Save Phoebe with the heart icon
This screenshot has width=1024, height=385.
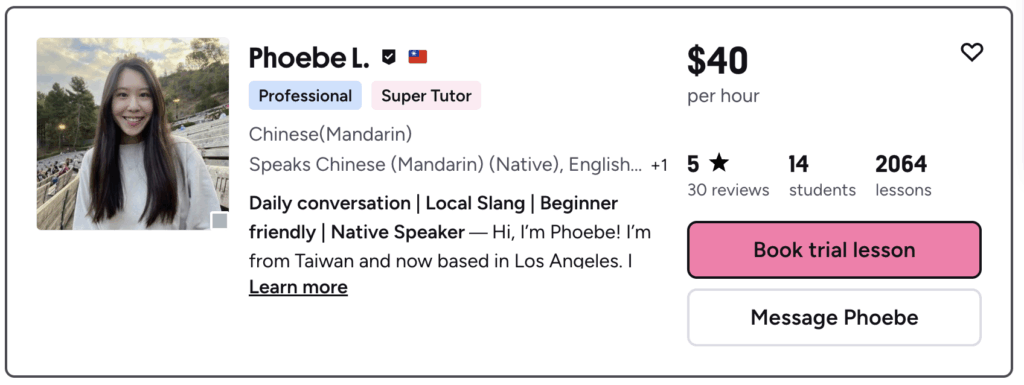(971, 52)
